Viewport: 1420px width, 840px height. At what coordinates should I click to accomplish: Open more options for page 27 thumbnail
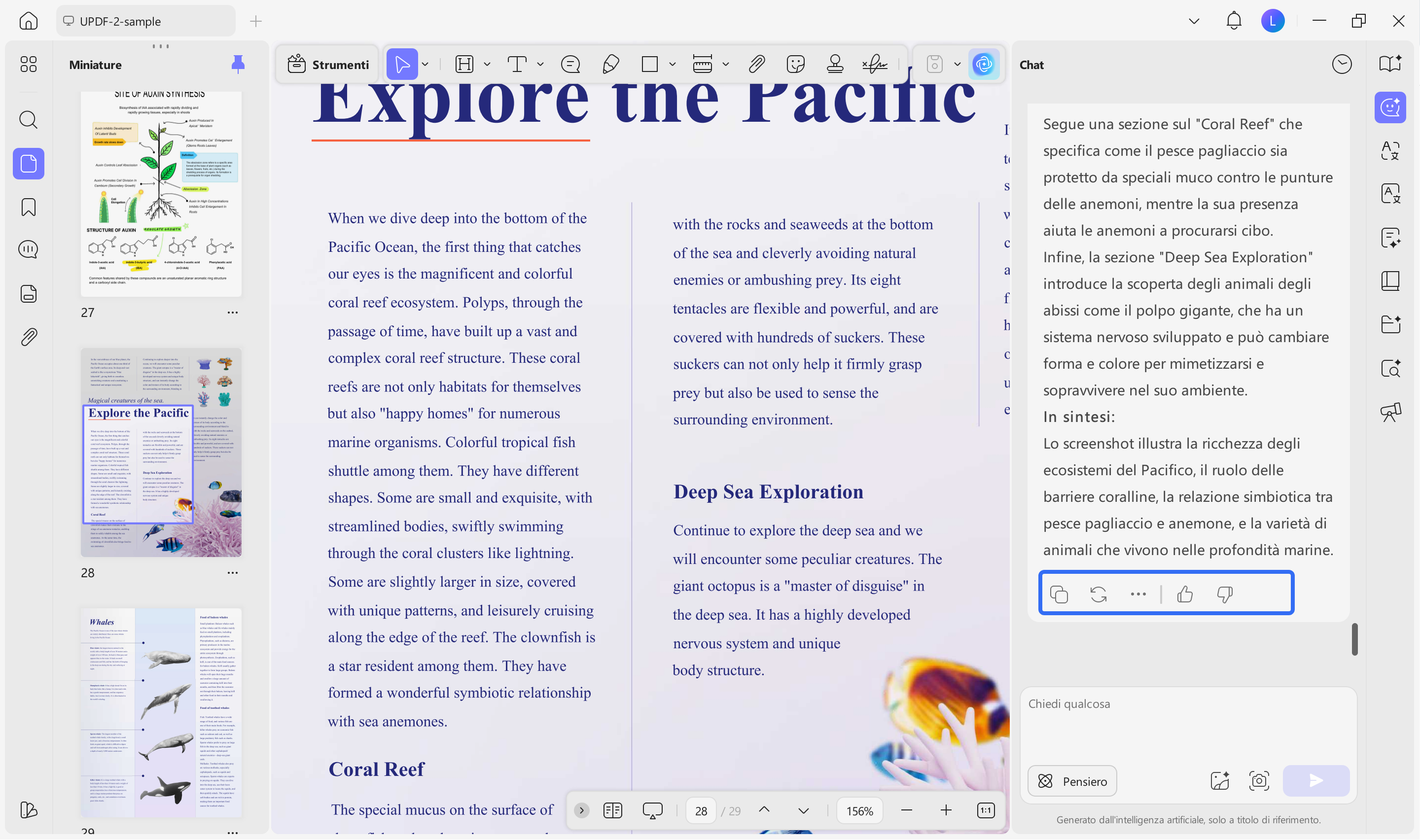point(233,313)
